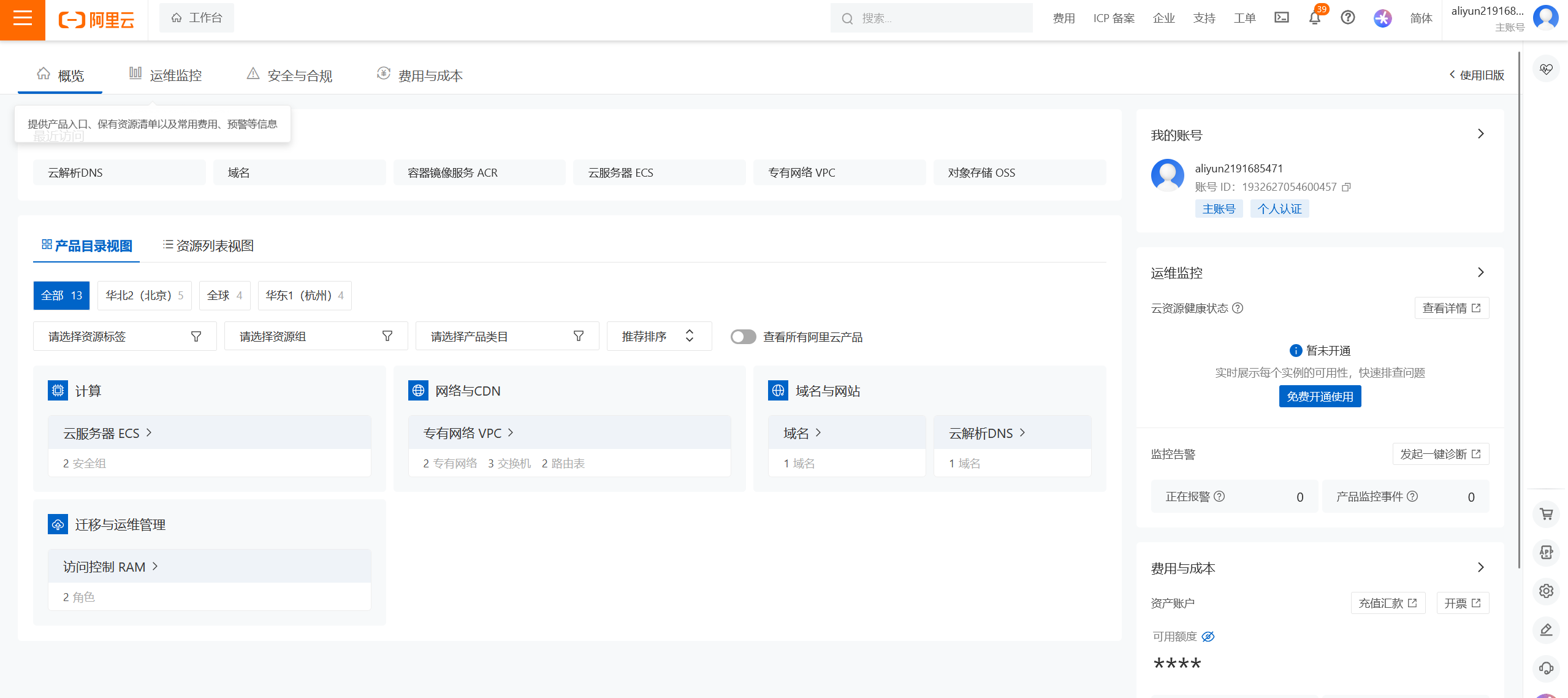Open the ICP 备案 top menu
1568x698 pixels.
coord(1114,18)
